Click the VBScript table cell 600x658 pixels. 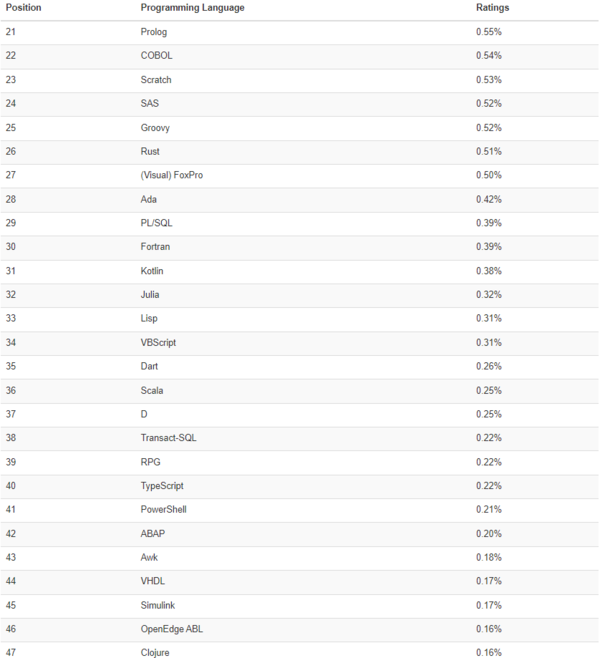161,343
